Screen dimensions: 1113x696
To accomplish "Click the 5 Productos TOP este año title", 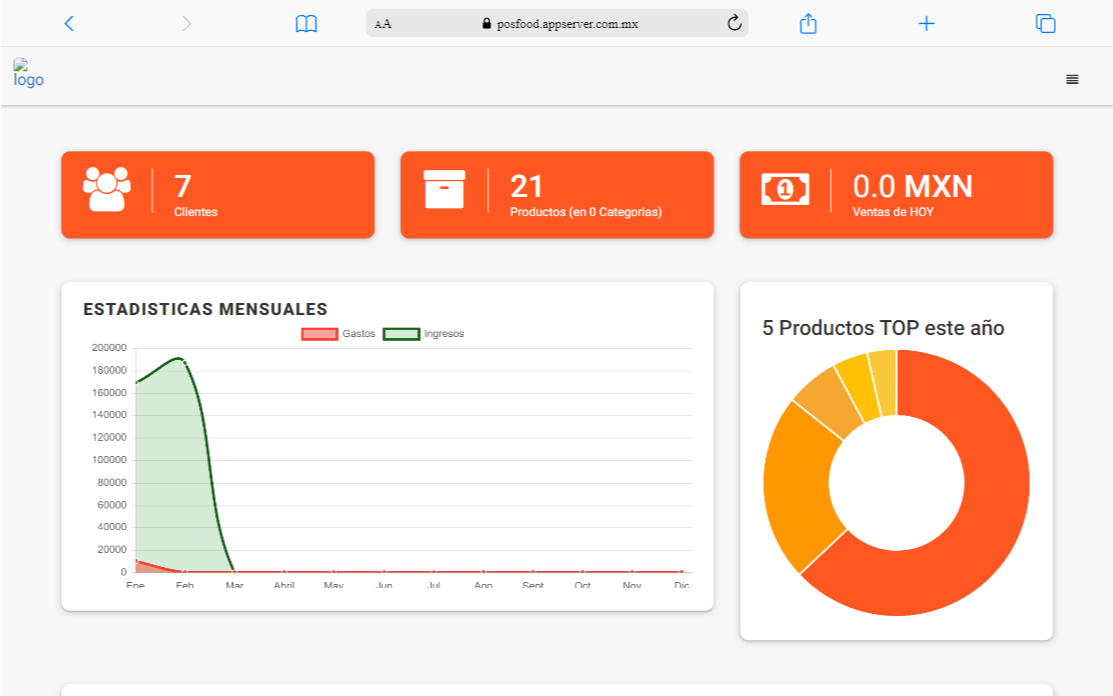I will (x=883, y=328).
